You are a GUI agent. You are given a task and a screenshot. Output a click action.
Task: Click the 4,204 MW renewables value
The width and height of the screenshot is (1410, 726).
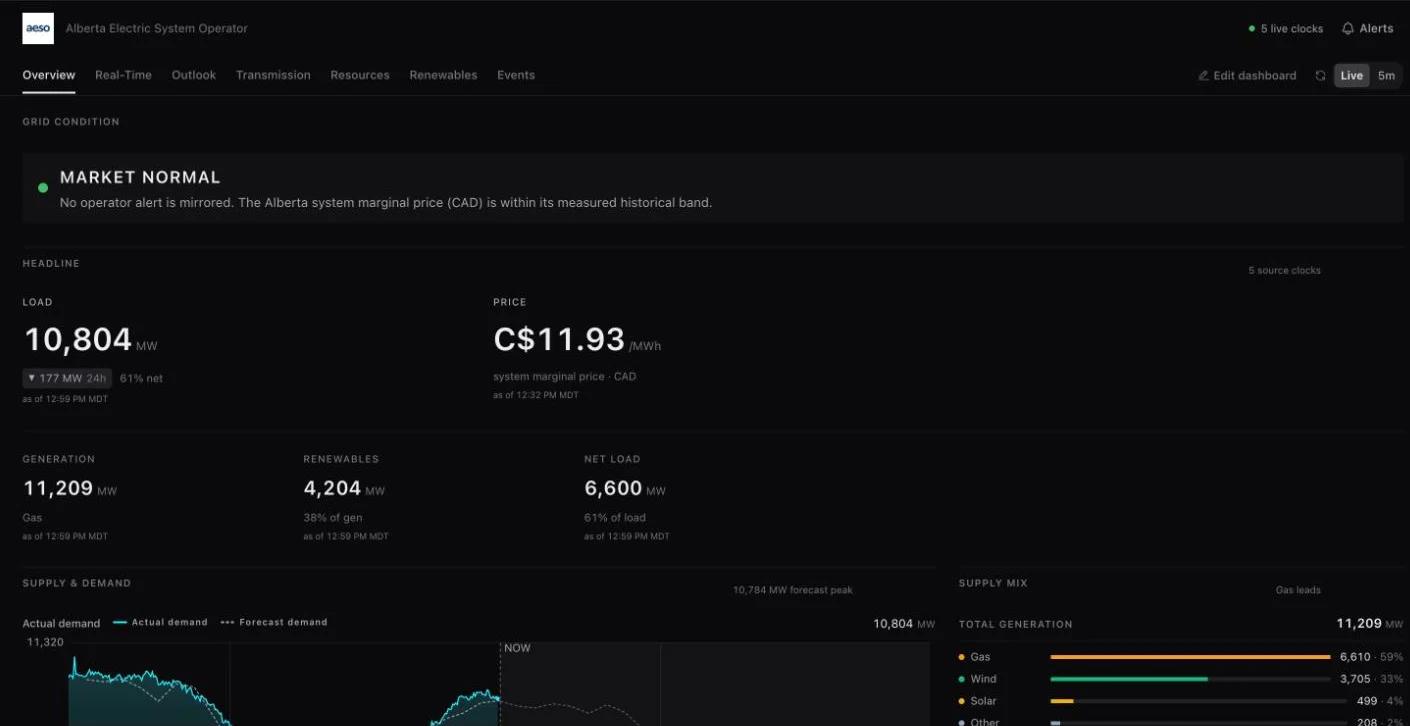click(x=332, y=488)
